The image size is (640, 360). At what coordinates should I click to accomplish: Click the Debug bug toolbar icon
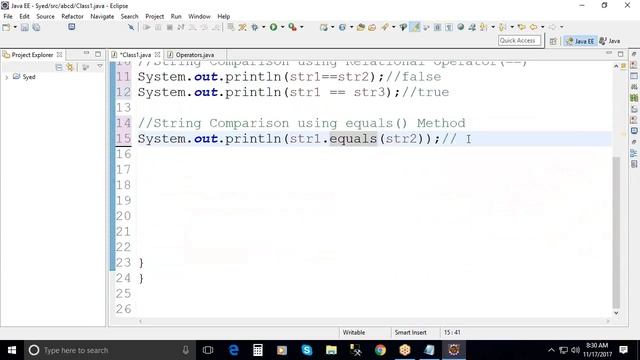point(255,27)
